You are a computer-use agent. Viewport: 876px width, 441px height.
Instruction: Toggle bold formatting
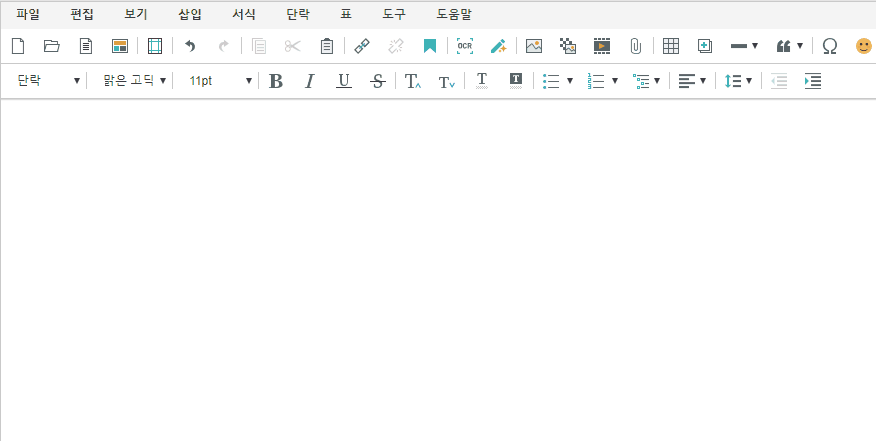click(x=276, y=81)
